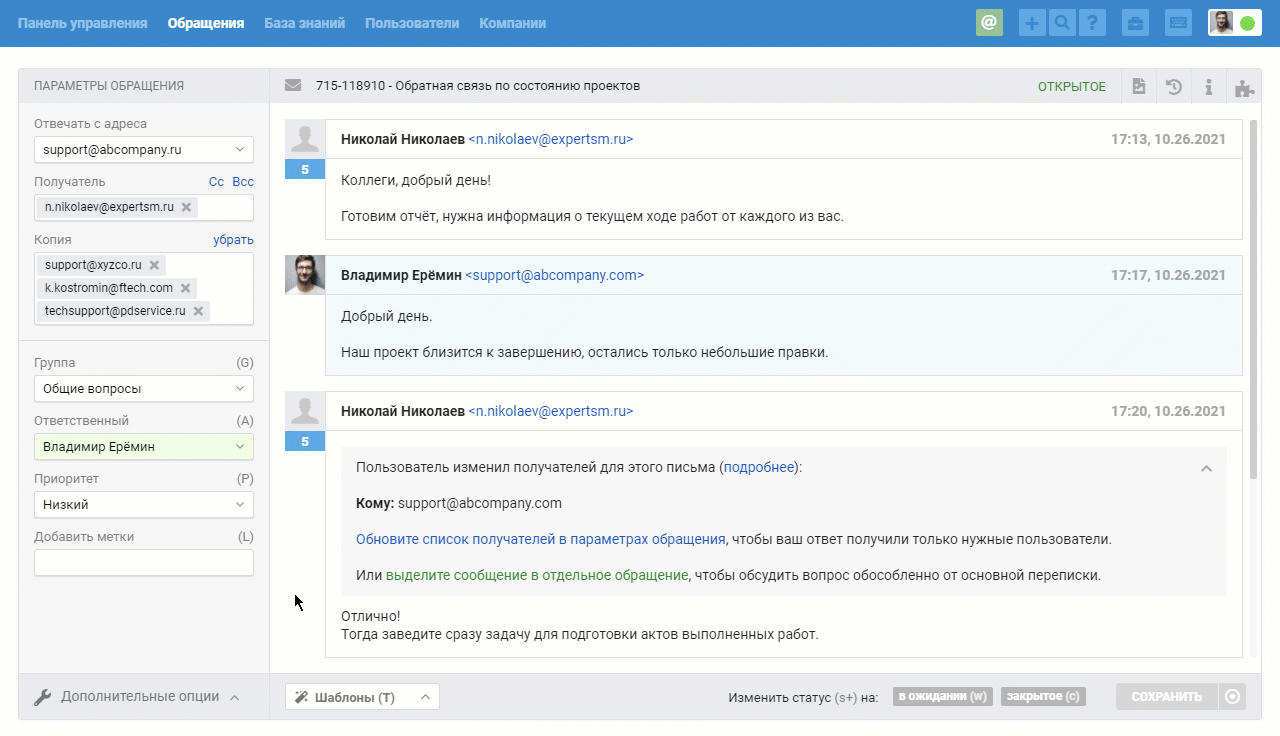Open the Пользователи menu item
1280x736 pixels.
click(412, 23)
